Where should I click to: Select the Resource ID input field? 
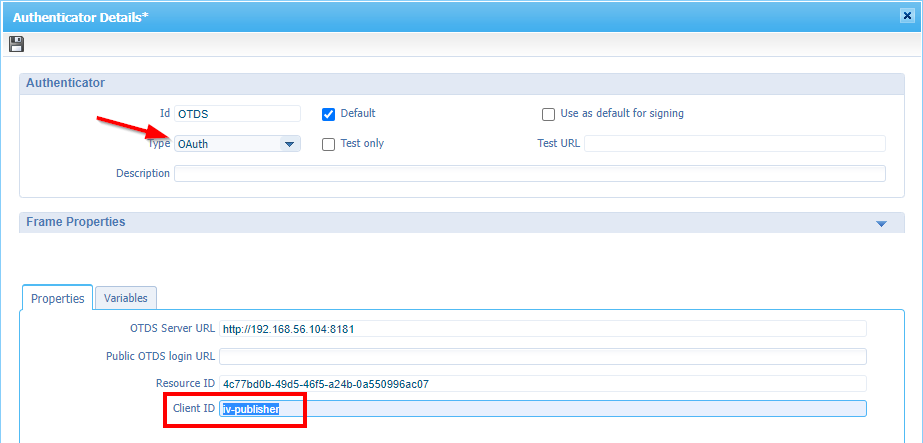click(x=542, y=384)
